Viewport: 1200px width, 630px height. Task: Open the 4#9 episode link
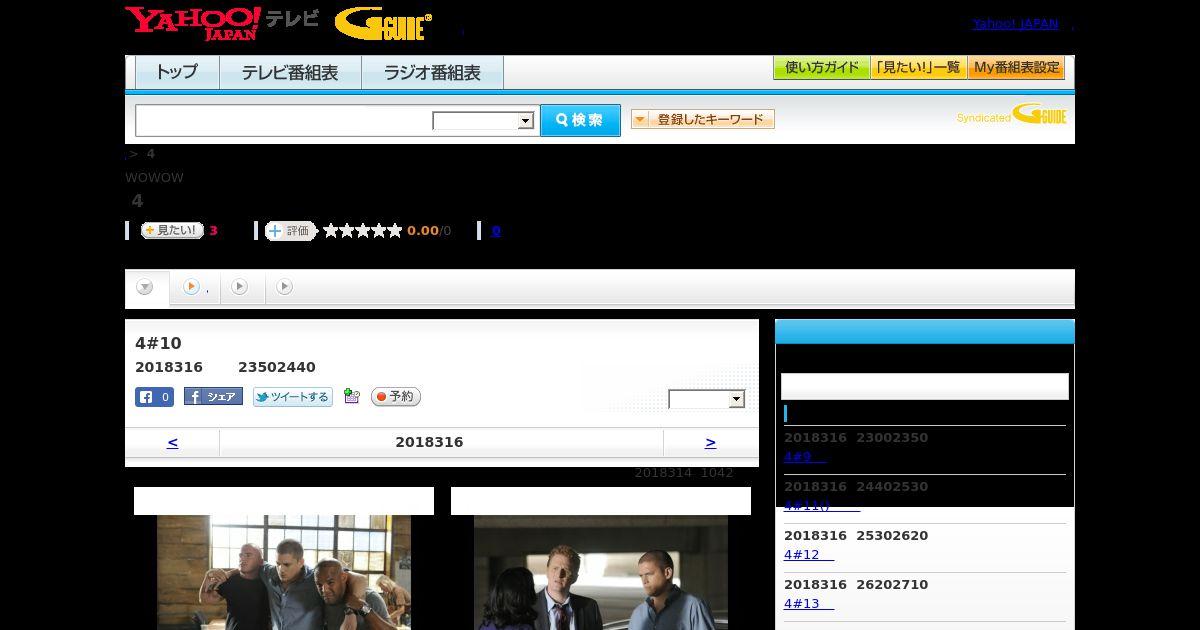click(x=805, y=457)
